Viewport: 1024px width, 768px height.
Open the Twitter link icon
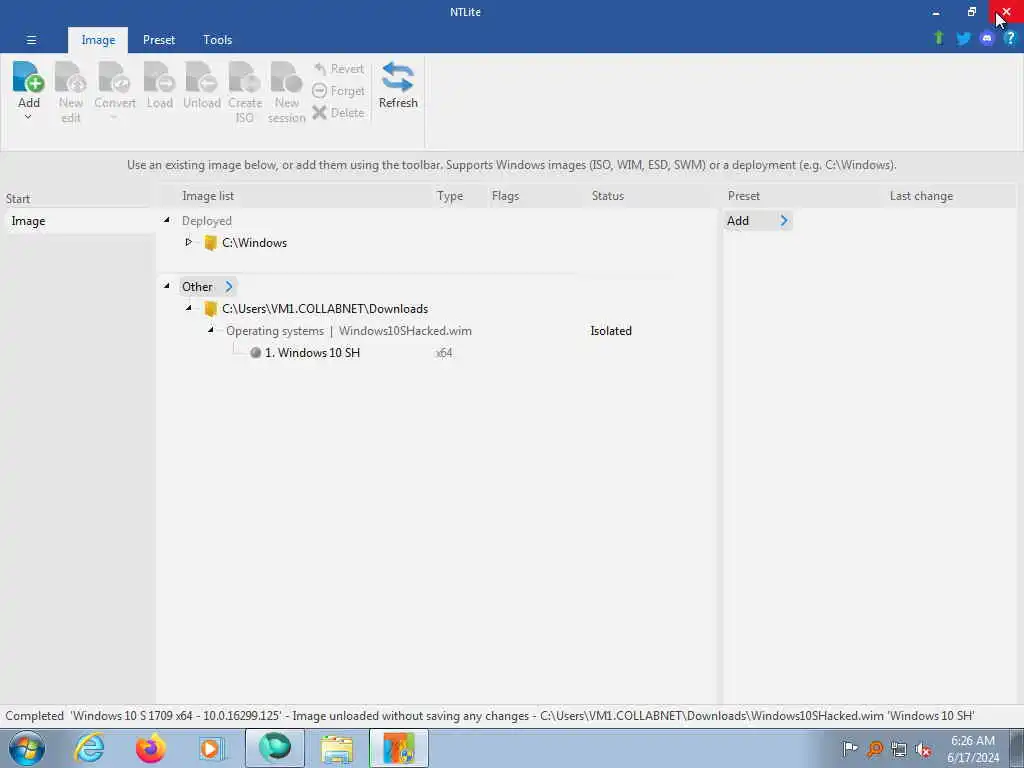963,39
